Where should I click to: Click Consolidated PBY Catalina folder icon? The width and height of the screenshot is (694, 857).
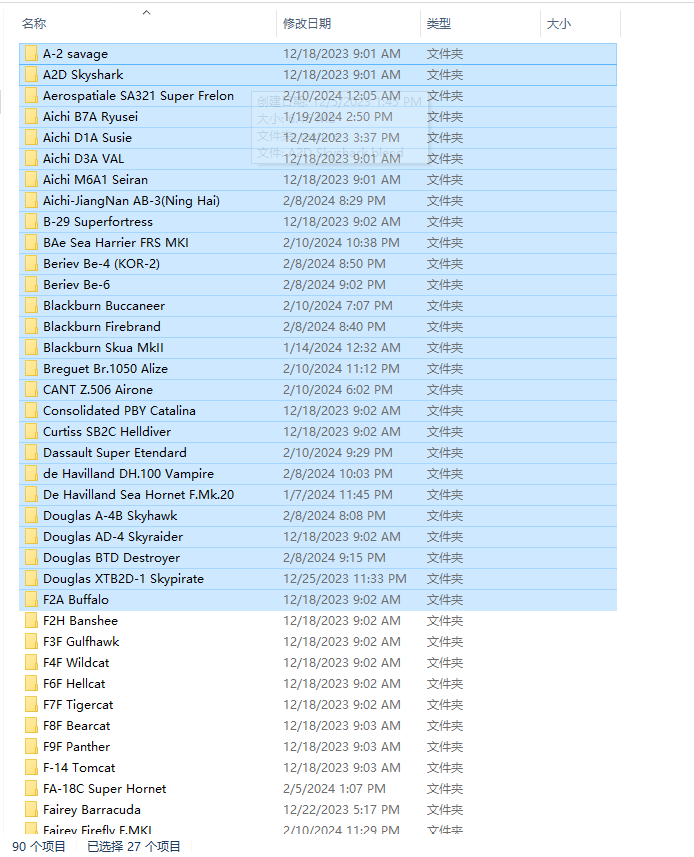point(31,410)
